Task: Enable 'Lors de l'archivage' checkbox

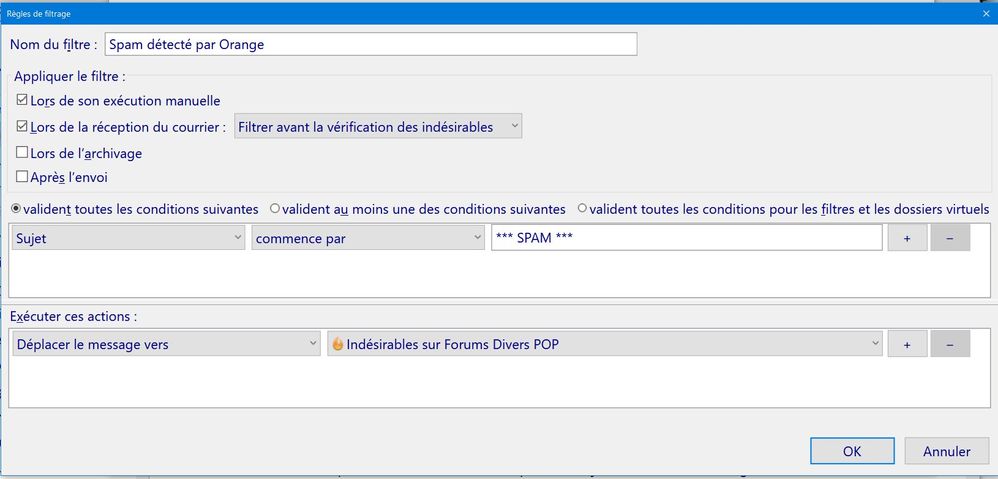Action: pos(22,153)
